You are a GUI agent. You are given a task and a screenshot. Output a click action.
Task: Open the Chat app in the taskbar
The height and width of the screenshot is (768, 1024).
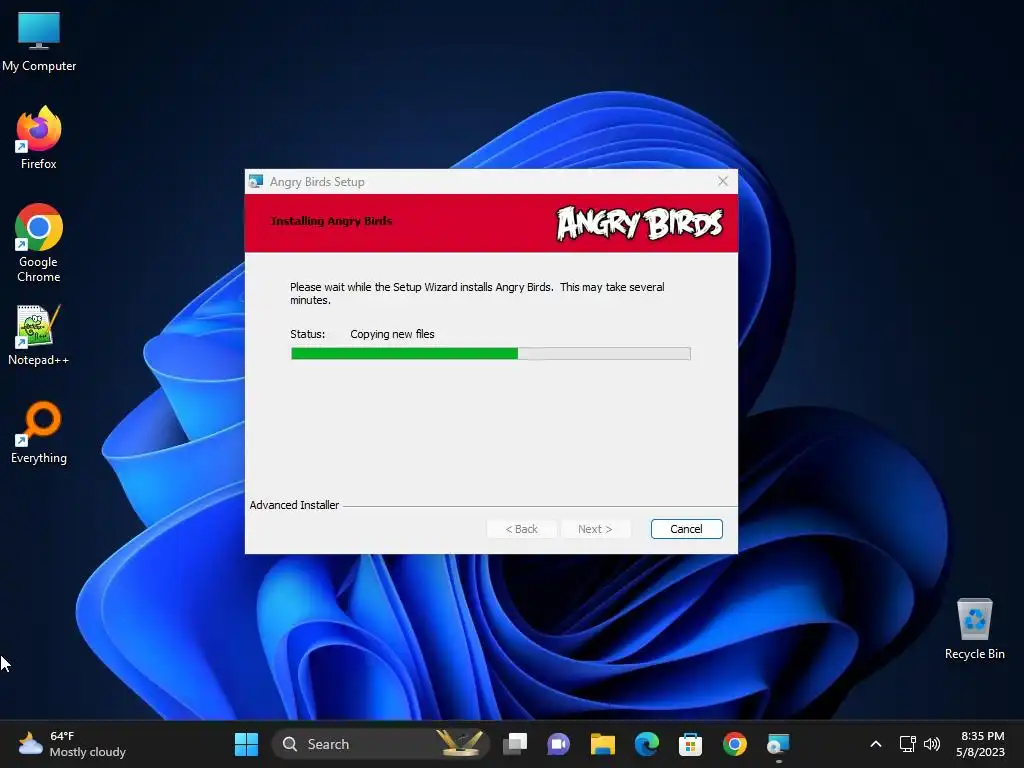tap(558, 744)
